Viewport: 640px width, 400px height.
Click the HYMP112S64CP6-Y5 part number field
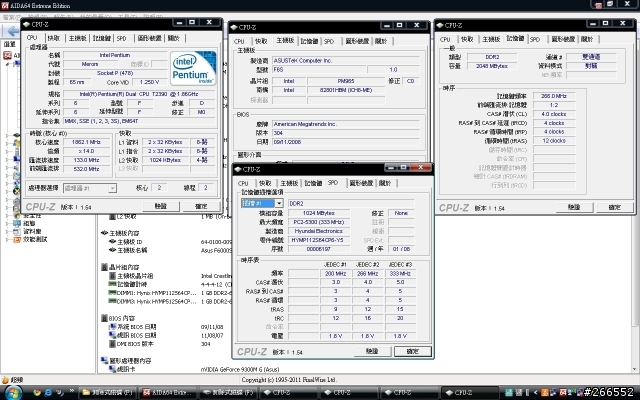317,240
